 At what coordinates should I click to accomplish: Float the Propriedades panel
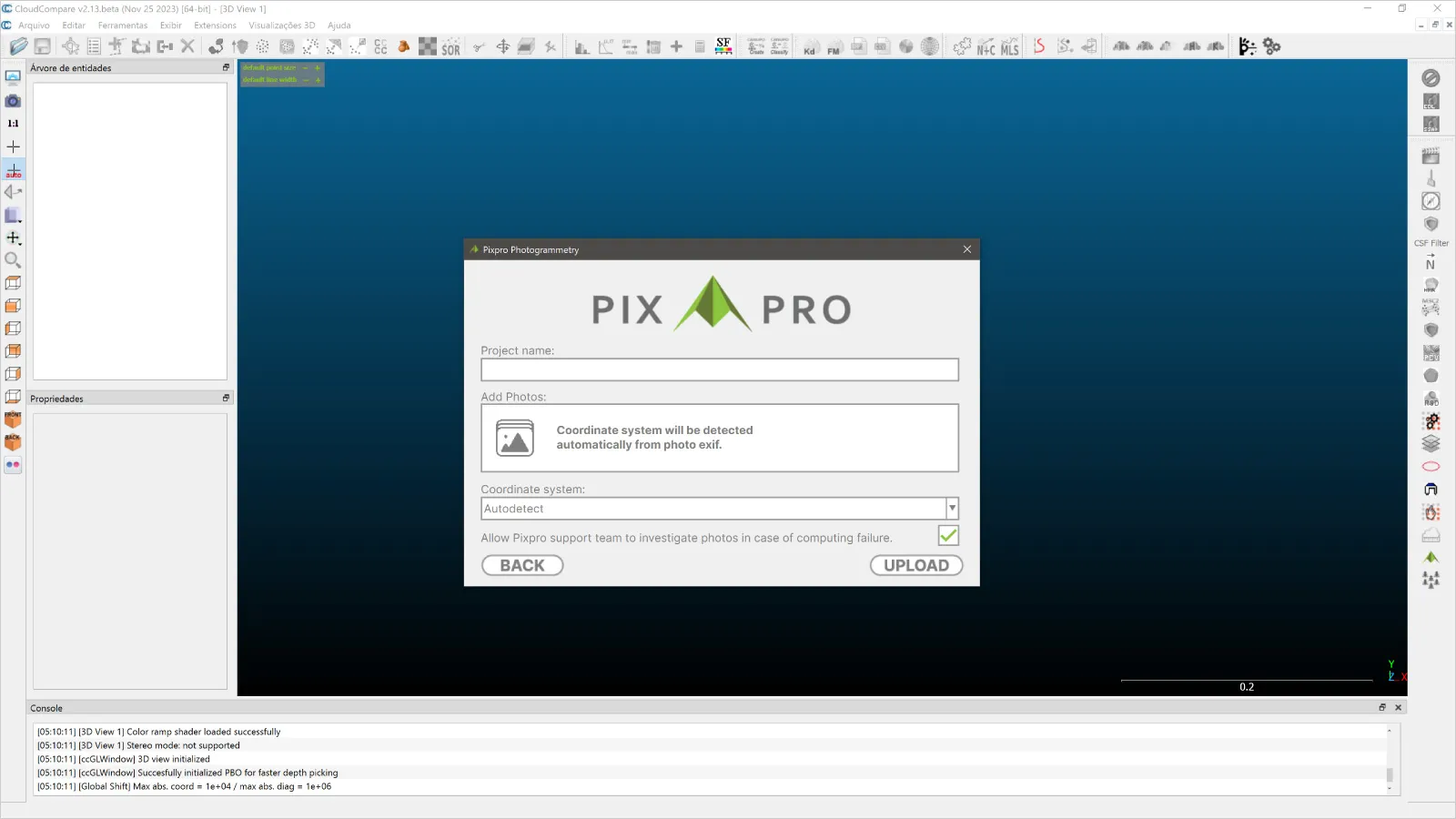pyautogui.click(x=227, y=399)
